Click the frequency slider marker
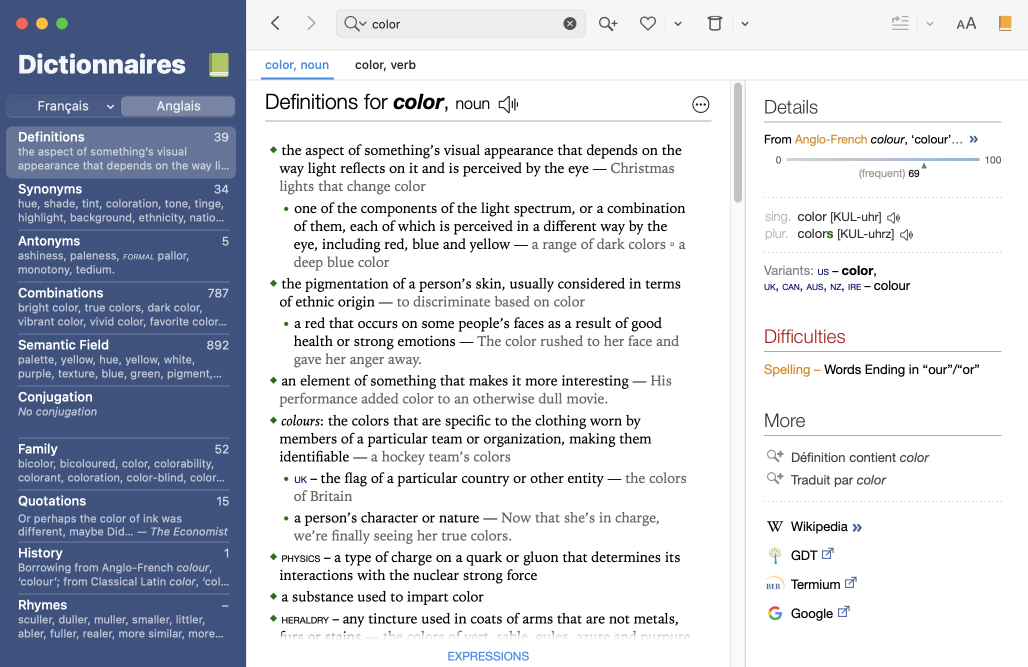Image resolution: width=1028 pixels, height=667 pixels. coord(924,165)
